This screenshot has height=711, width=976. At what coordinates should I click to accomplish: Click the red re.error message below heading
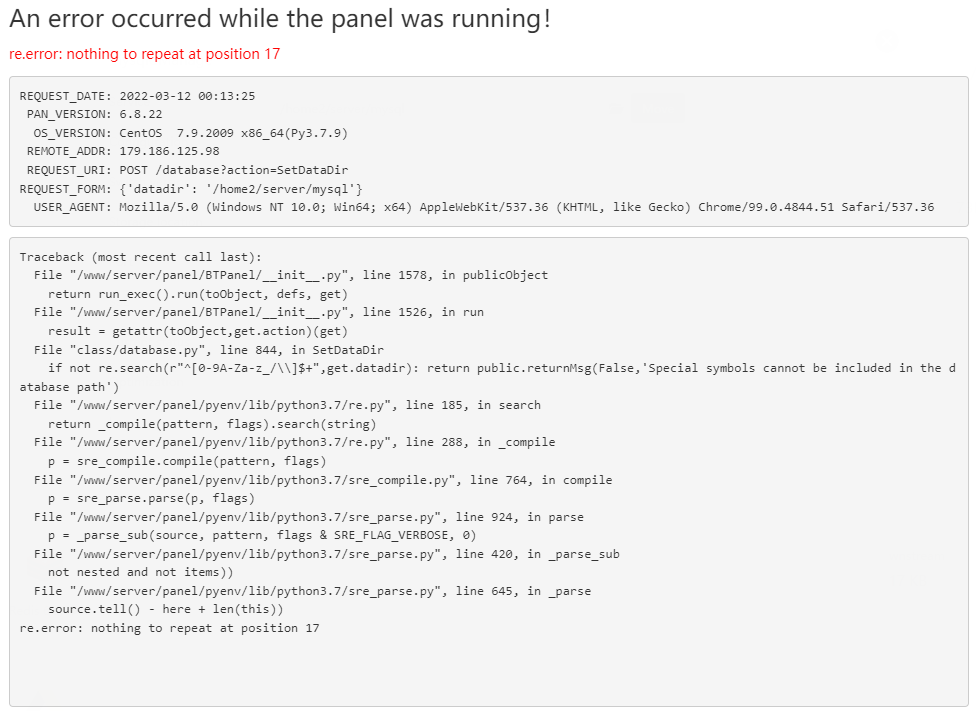[x=144, y=54]
